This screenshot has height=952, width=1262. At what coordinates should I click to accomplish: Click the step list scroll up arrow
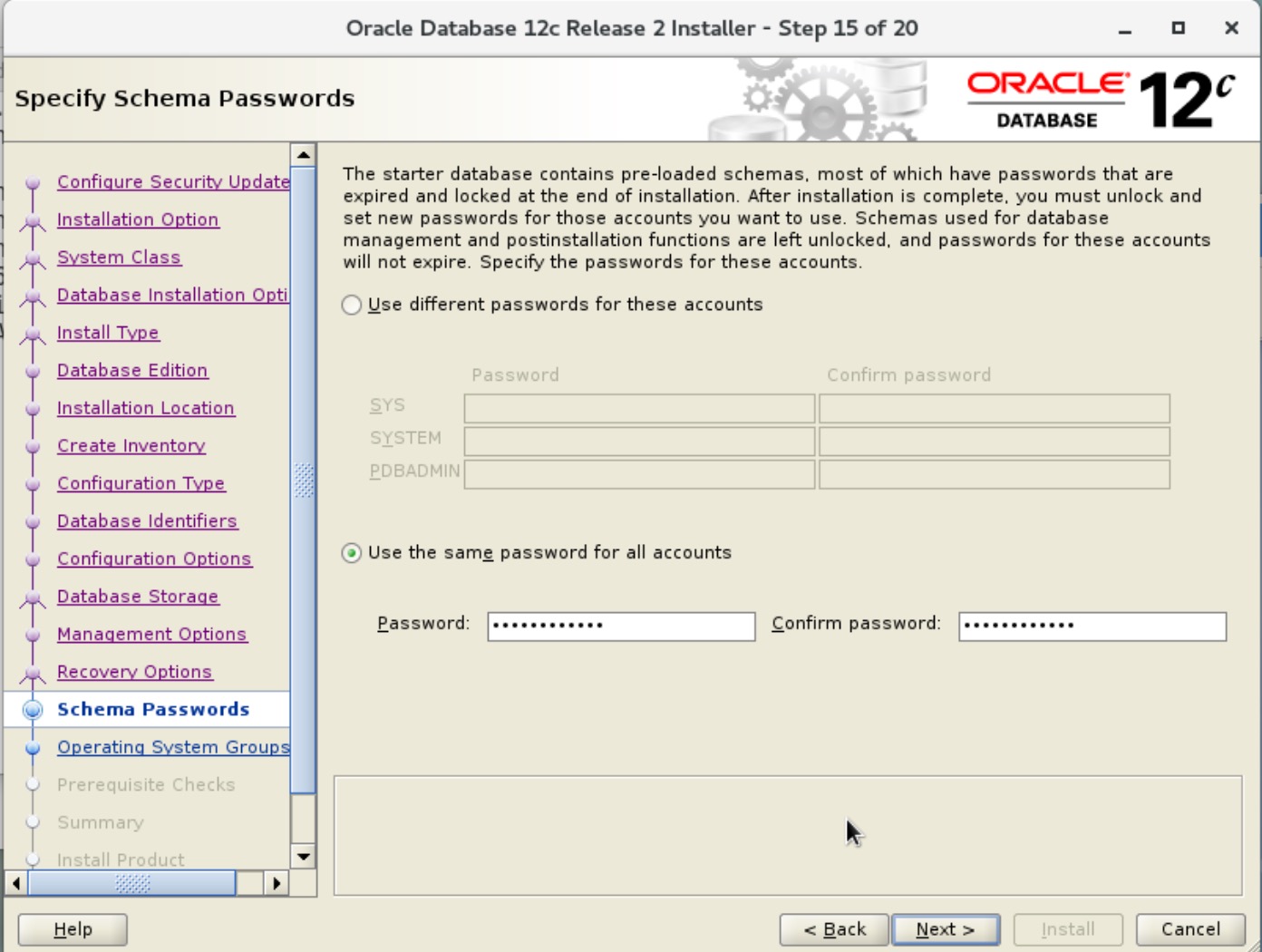[304, 155]
